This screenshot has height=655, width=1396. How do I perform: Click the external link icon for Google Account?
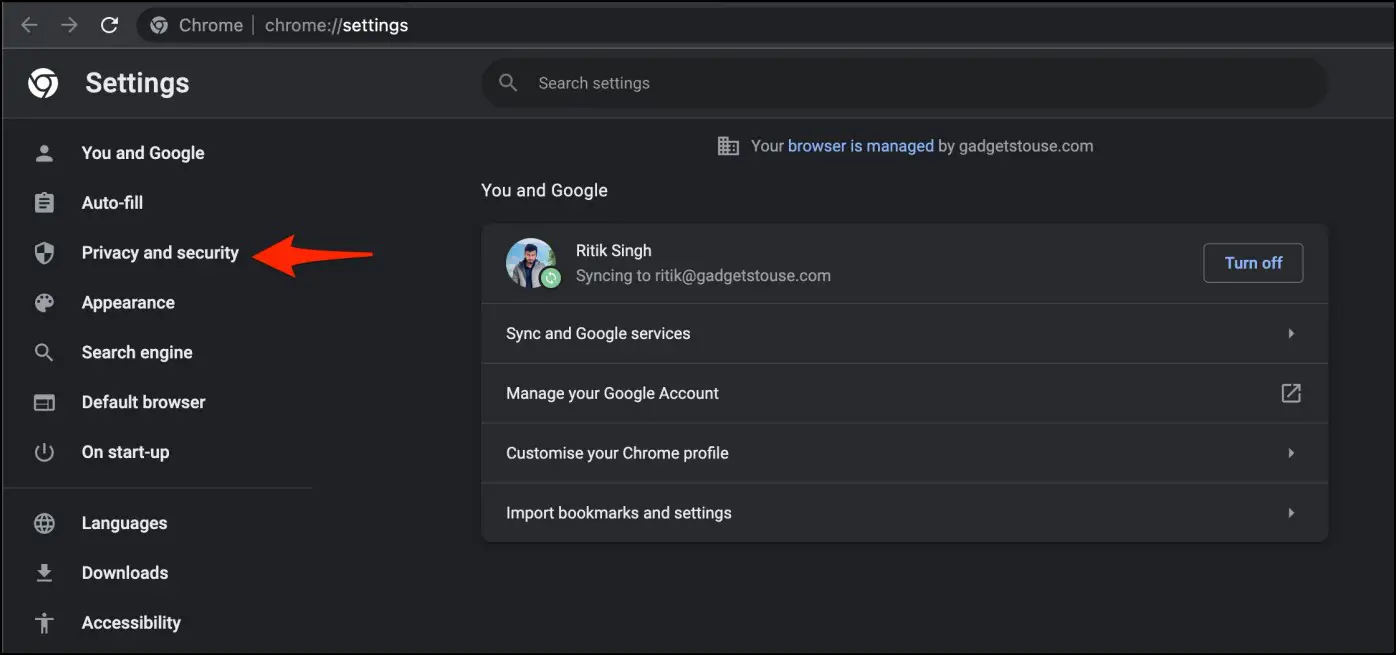[x=1291, y=393]
